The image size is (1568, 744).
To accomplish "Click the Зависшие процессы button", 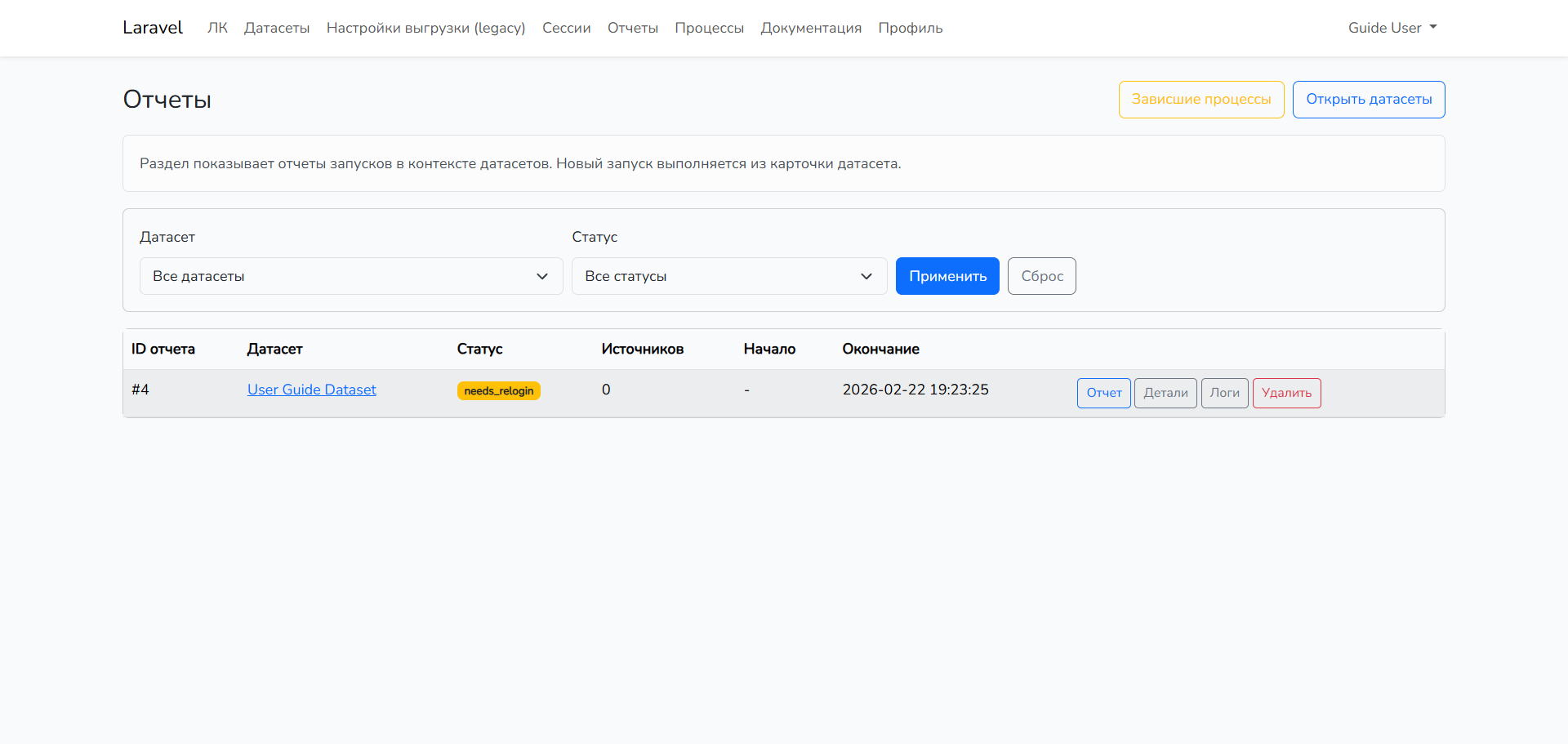I will pyautogui.click(x=1201, y=99).
